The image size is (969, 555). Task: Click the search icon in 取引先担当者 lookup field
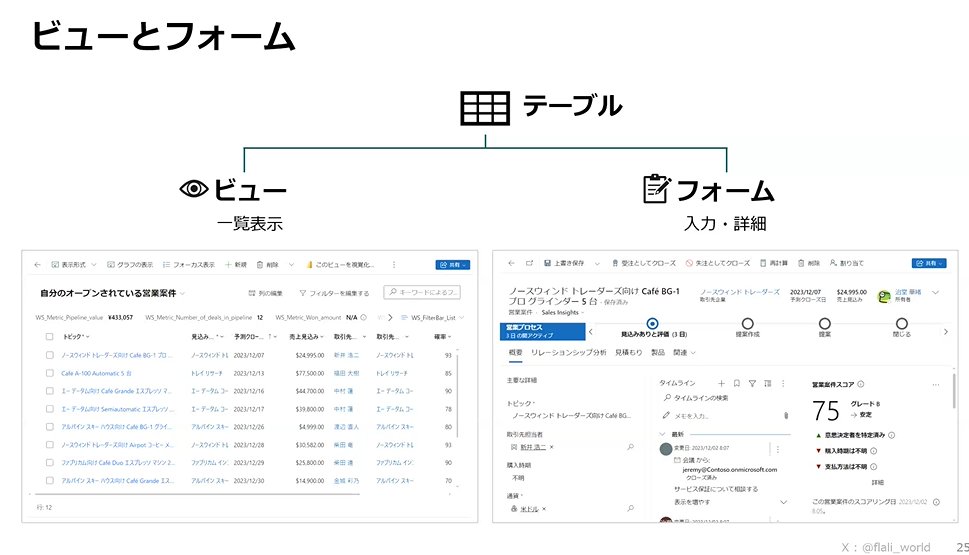630,447
